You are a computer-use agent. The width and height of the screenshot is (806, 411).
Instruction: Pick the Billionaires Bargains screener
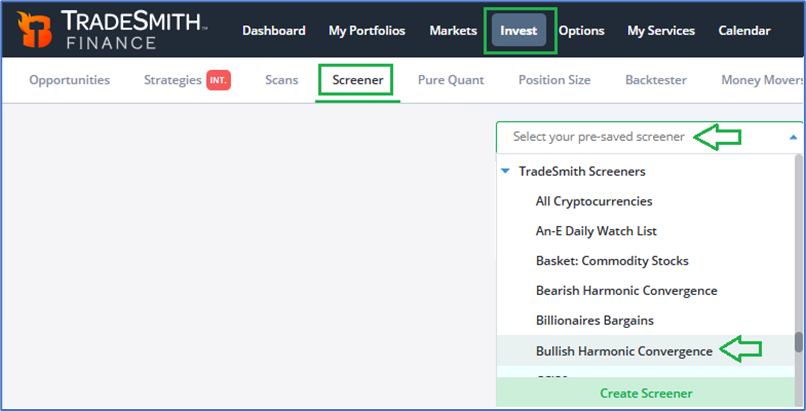pos(595,321)
